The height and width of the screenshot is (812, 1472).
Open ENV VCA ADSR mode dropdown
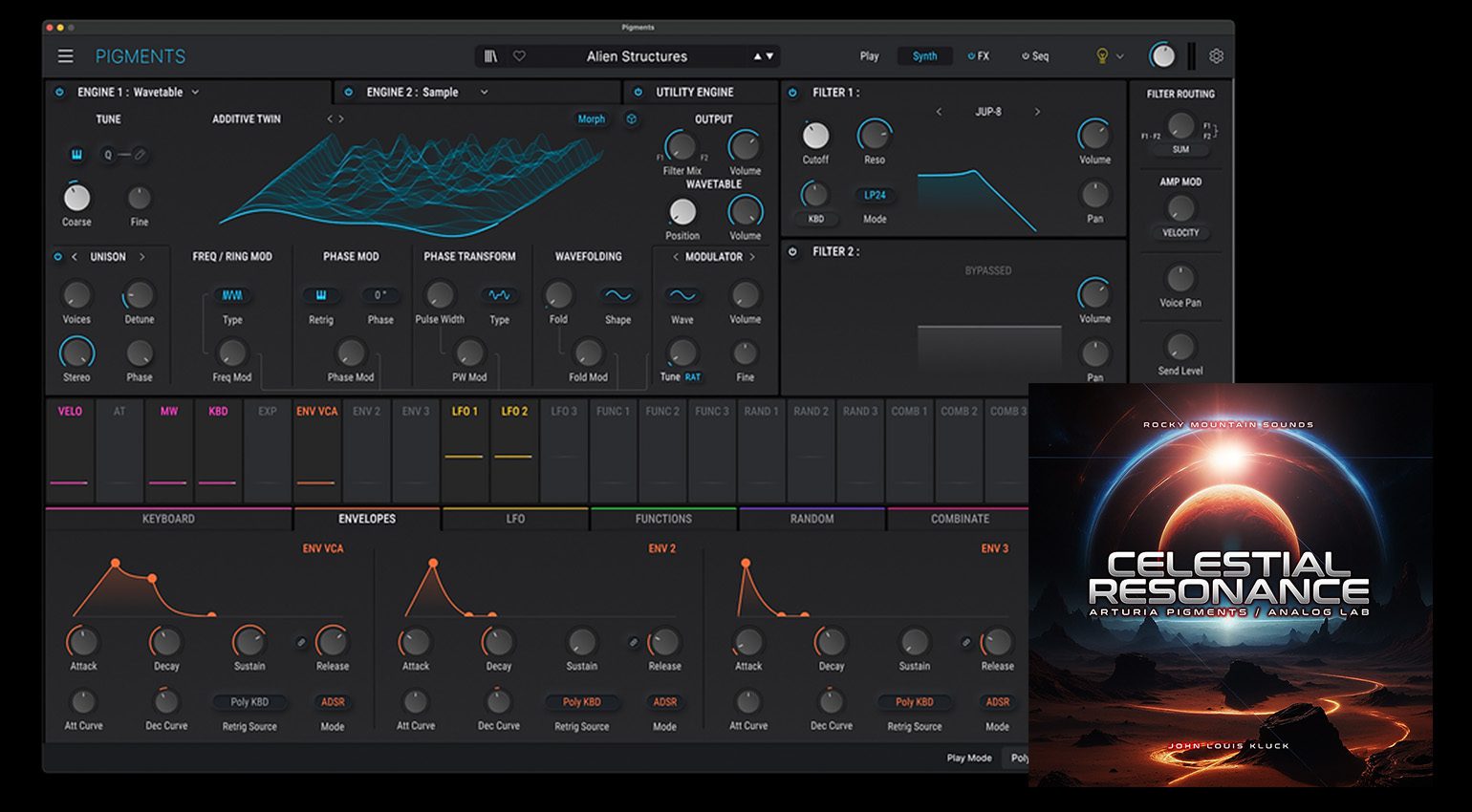point(333,702)
